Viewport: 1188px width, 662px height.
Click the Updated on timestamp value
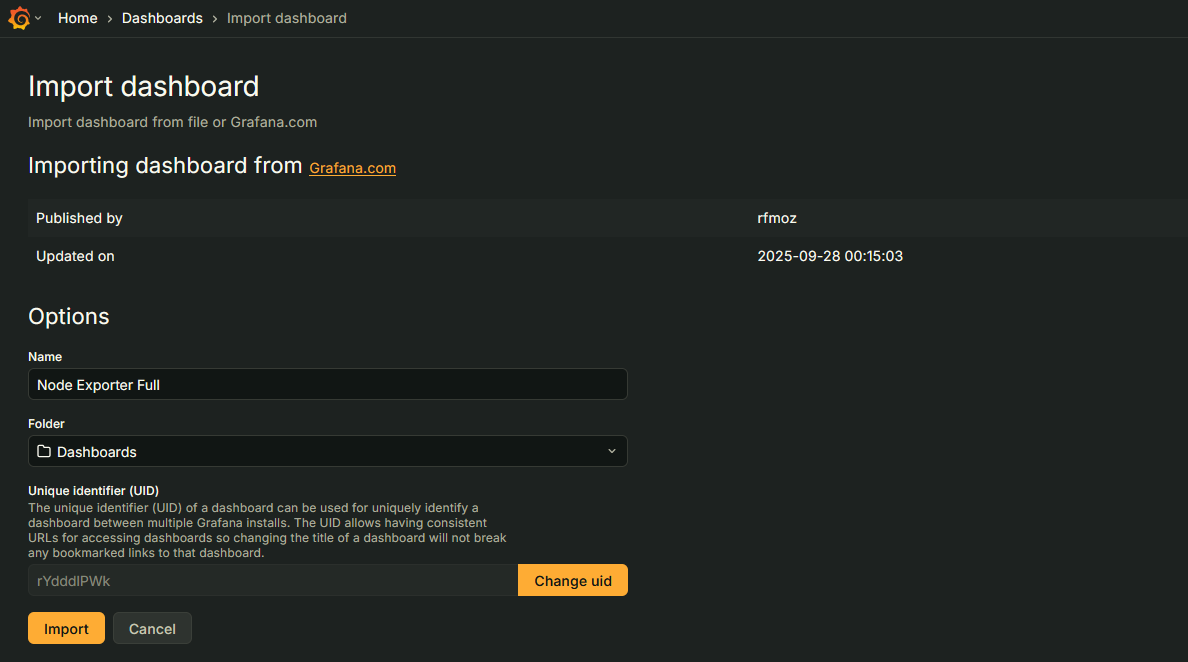[x=830, y=256]
